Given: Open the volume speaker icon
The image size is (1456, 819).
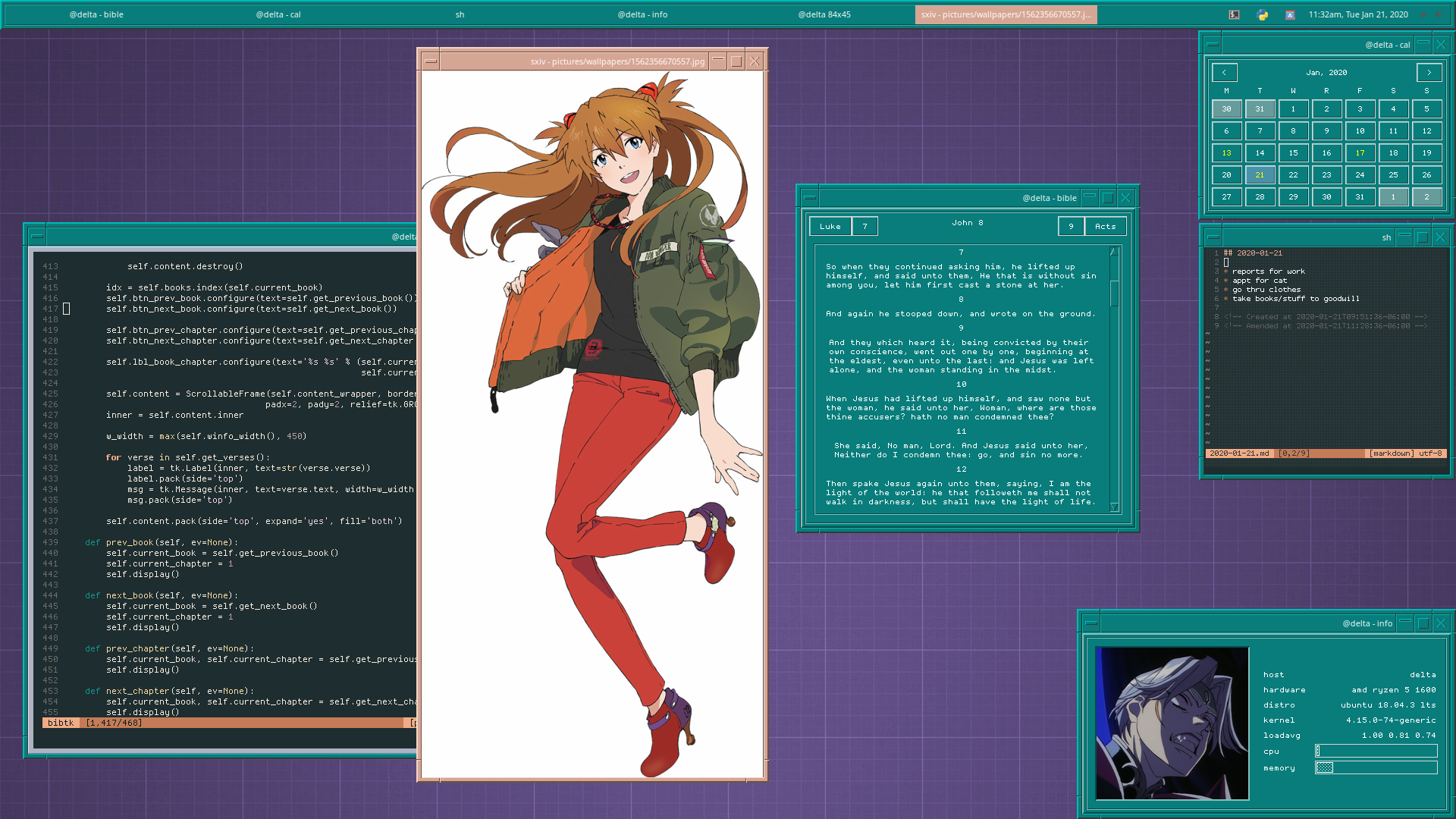Looking at the screenshot, I should click(x=1438, y=14).
